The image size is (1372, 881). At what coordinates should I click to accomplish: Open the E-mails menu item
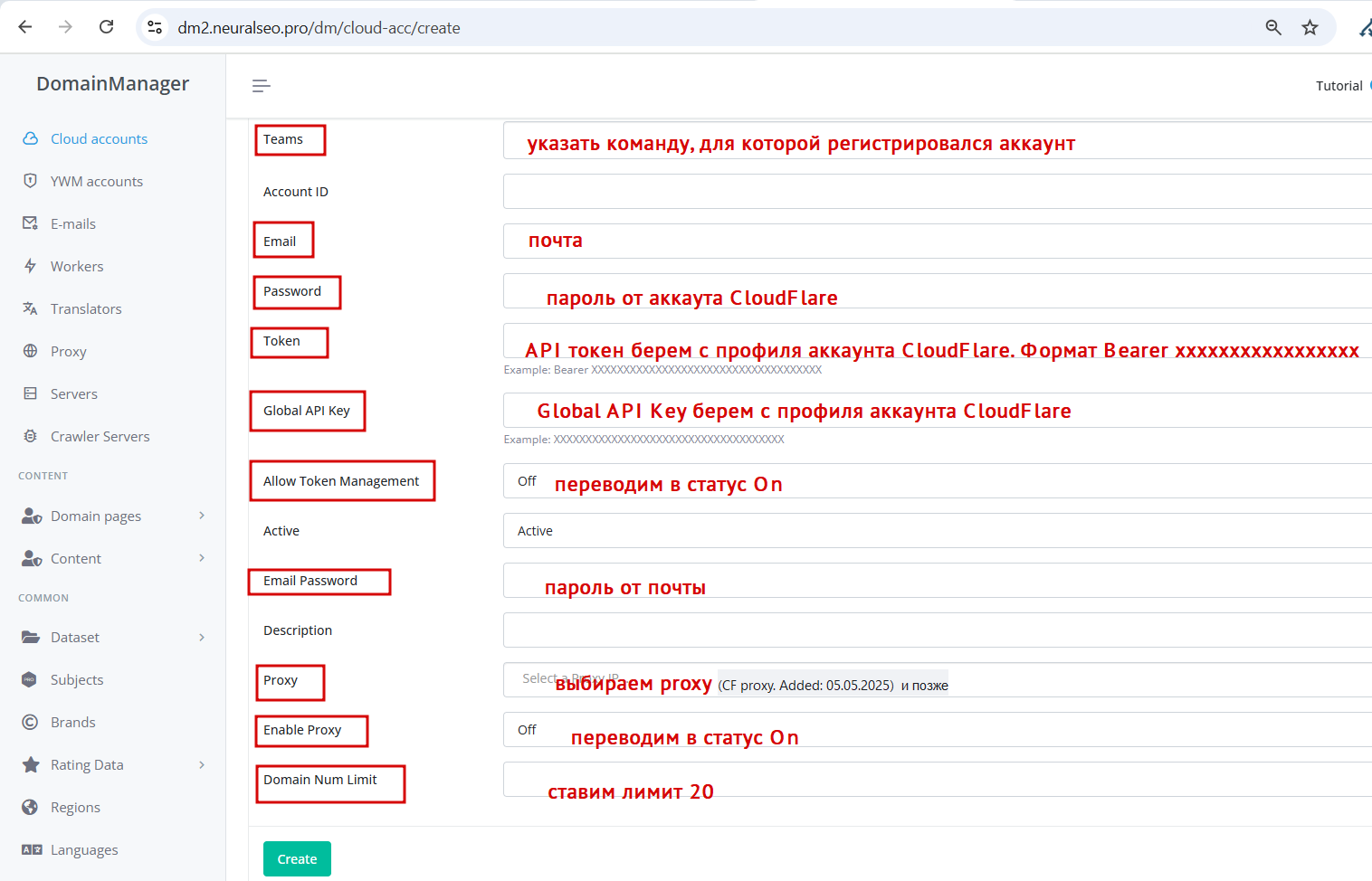click(x=73, y=223)
